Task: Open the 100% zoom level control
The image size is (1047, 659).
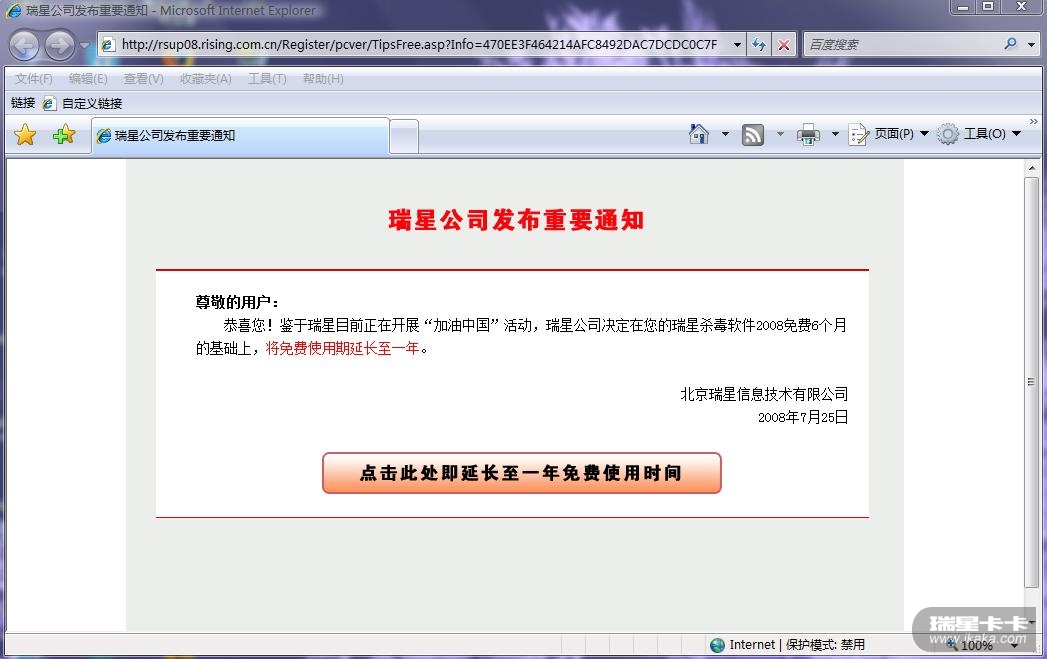Action: 983,646
